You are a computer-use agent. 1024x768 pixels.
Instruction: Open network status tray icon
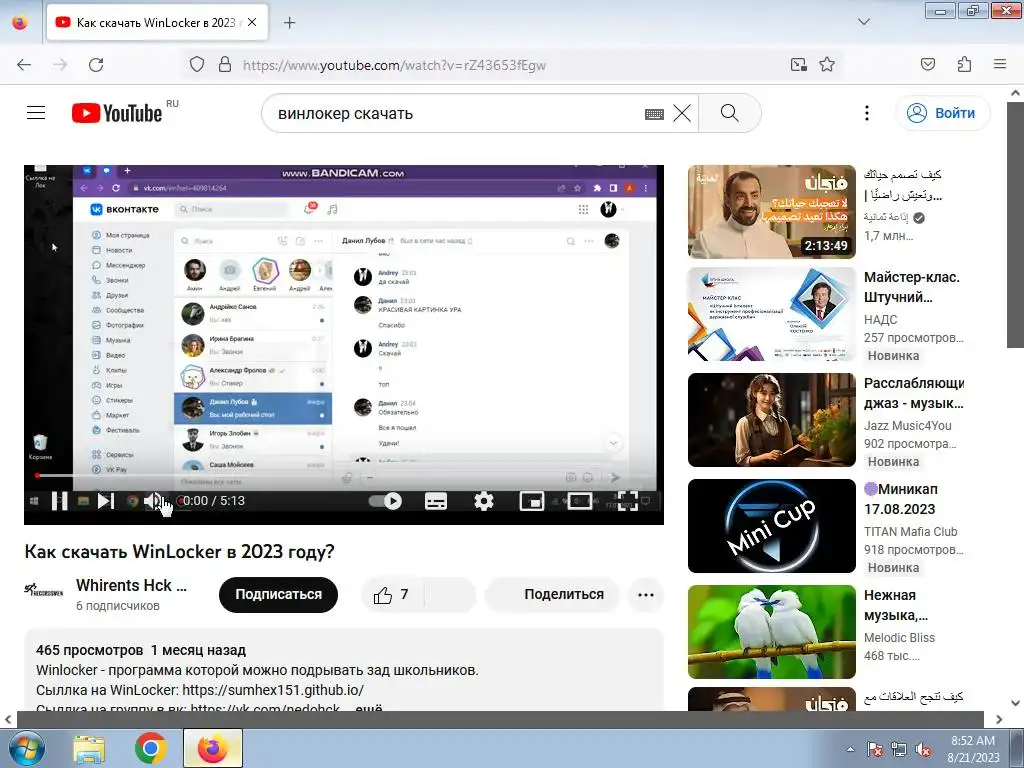tap(899, 750)
